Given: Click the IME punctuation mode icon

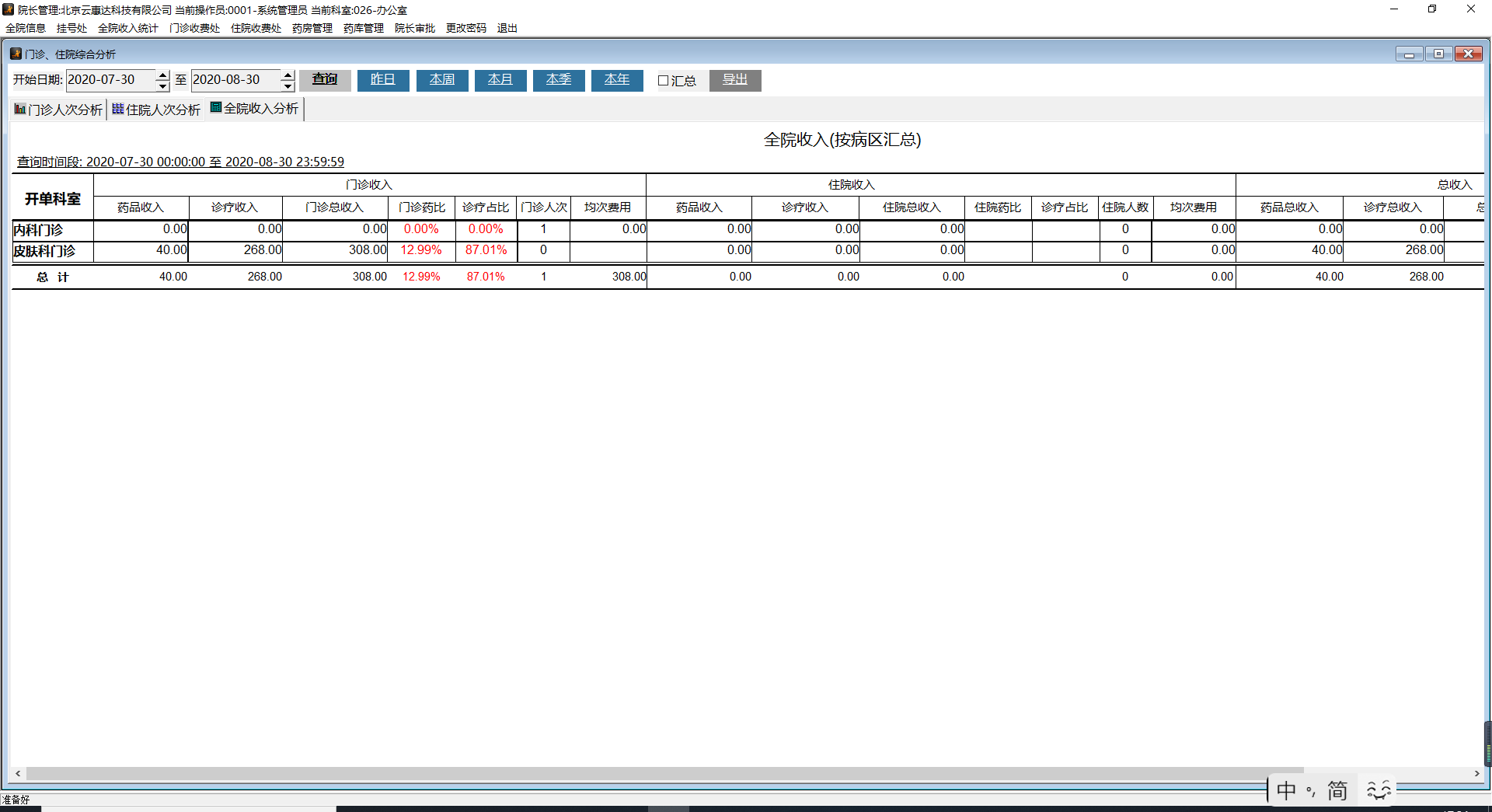Looking at the screenshot, I should 1311,791.
